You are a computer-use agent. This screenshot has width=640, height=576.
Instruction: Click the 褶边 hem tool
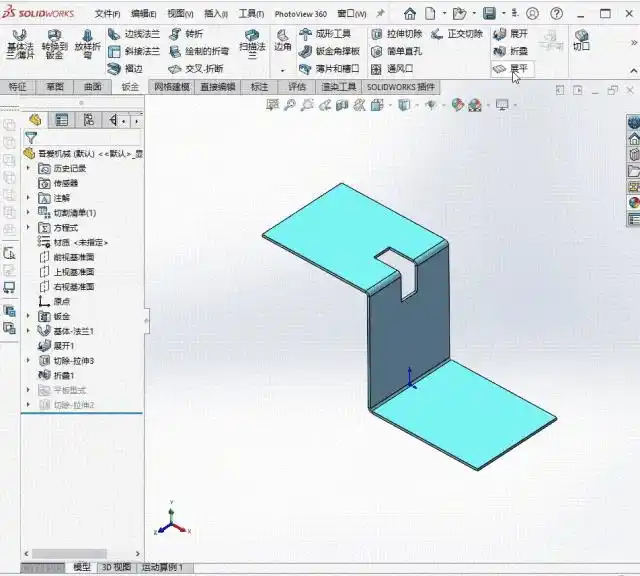[125, 69]
